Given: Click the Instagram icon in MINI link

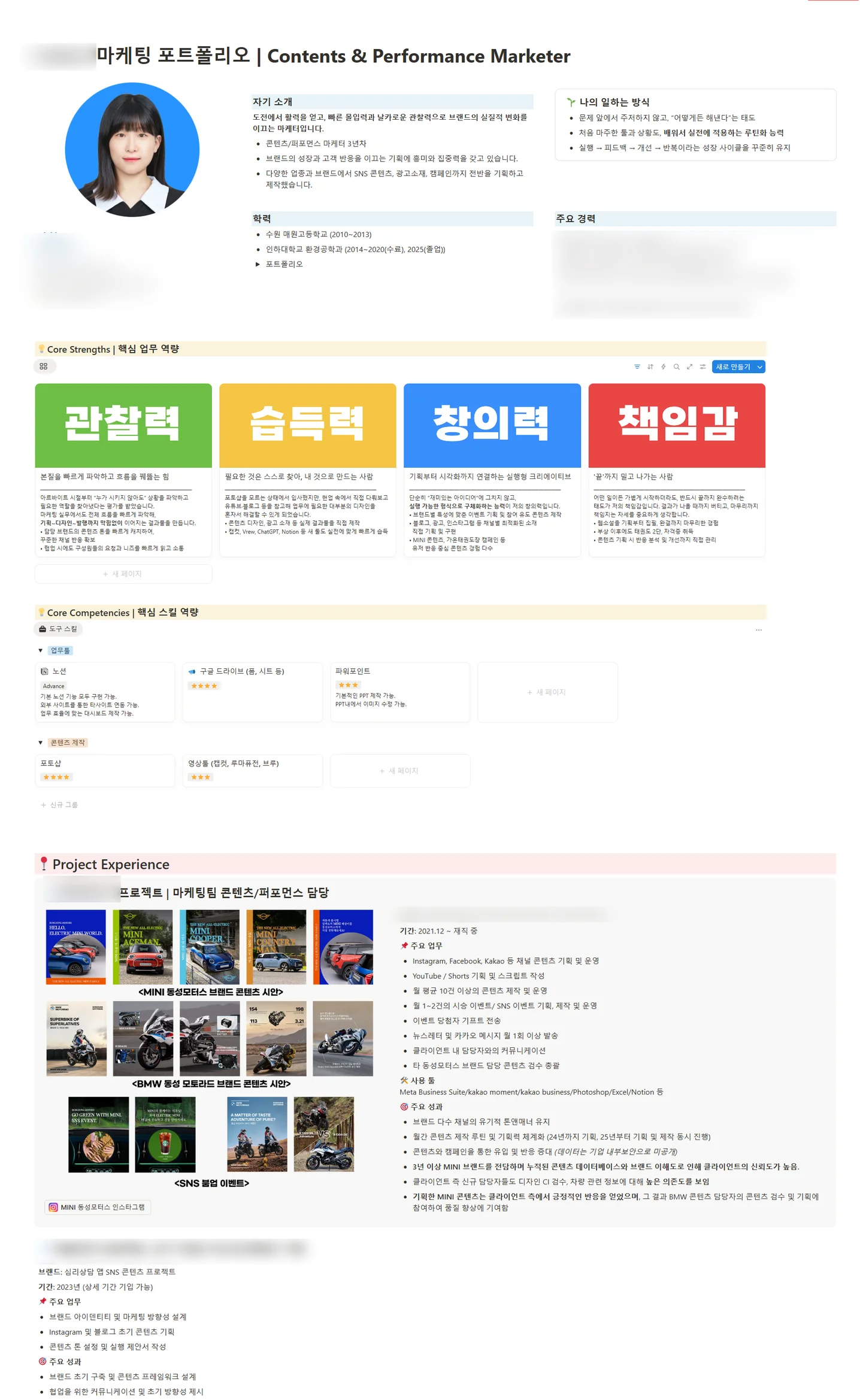Looking at the screenshot, I should pyautogui.click(x=53, y=1207).
